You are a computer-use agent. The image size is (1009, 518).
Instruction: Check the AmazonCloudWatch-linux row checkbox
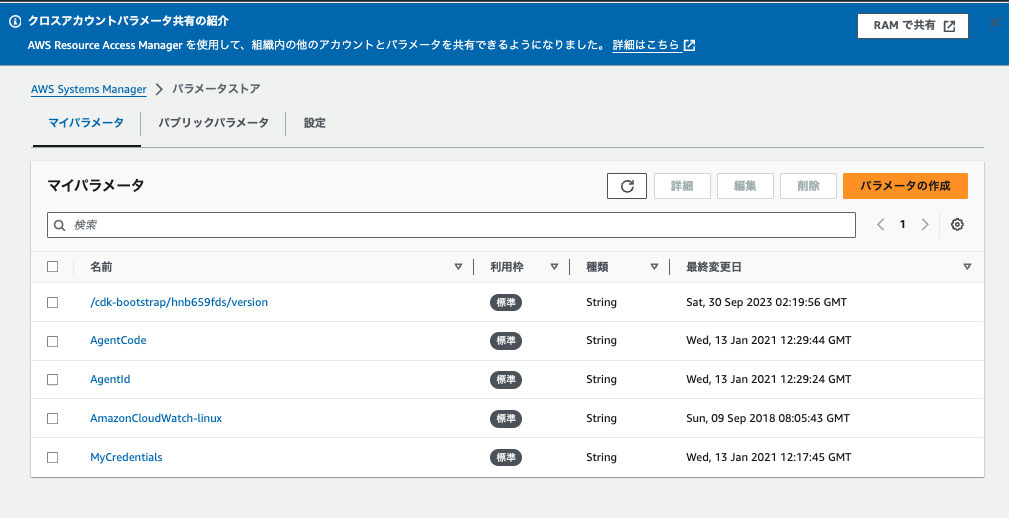(53, 418)
